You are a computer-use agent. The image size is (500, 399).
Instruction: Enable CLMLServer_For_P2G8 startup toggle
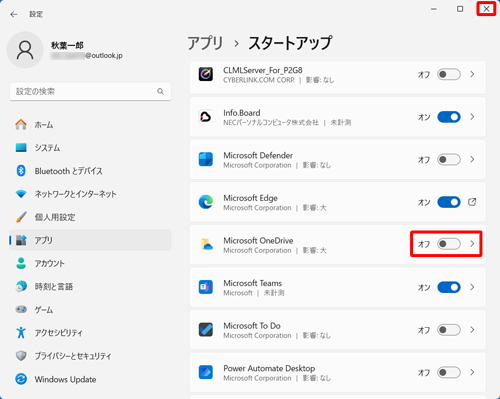[449, 74]
